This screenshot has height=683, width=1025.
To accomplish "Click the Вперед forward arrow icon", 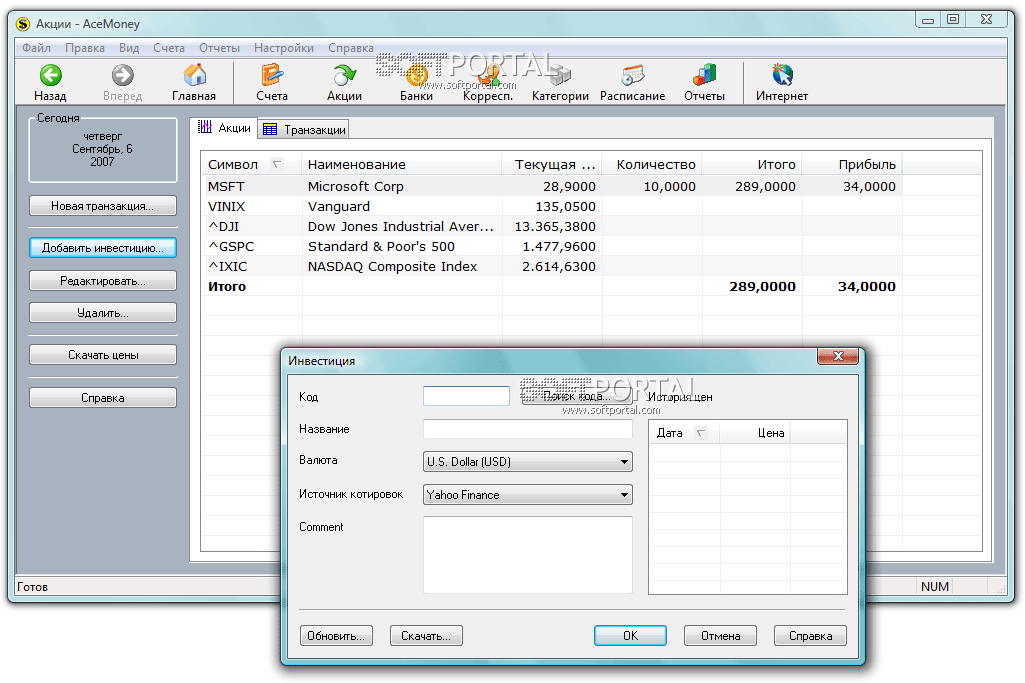I will point(122,76).
